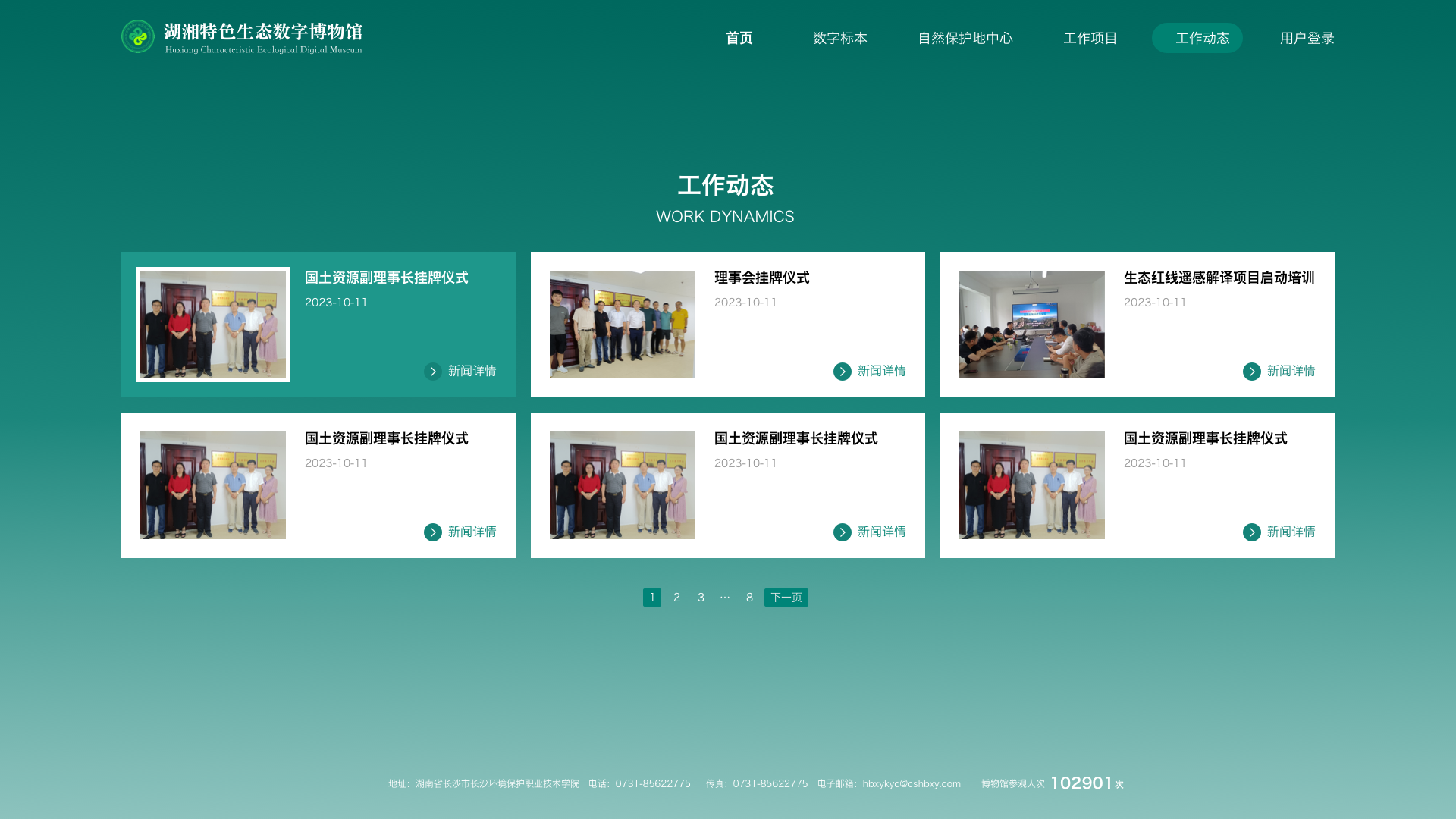Jump to last page 8
1456x819 pixels.
click(x=749, y=598)
